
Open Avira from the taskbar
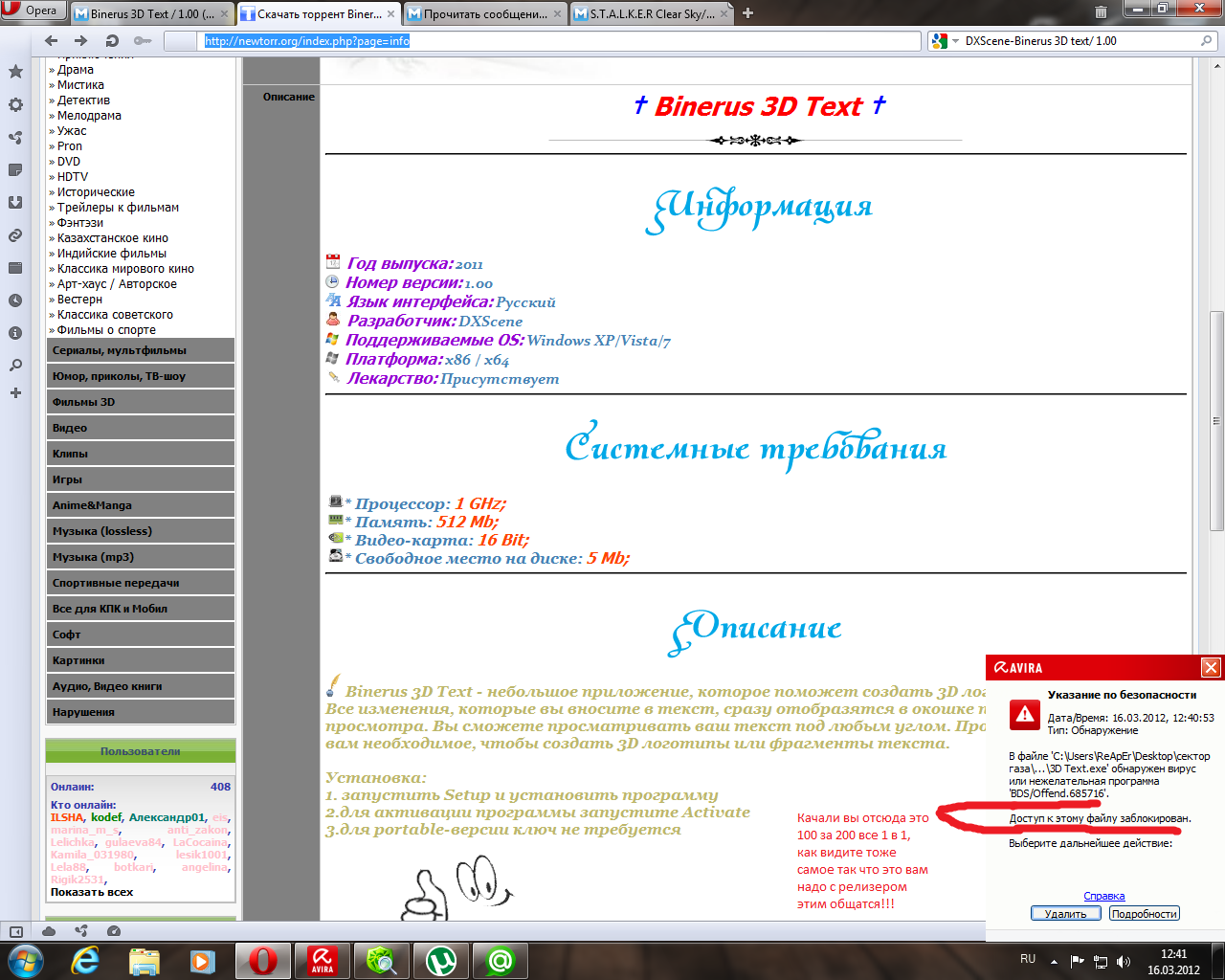(x=323, y=960)
